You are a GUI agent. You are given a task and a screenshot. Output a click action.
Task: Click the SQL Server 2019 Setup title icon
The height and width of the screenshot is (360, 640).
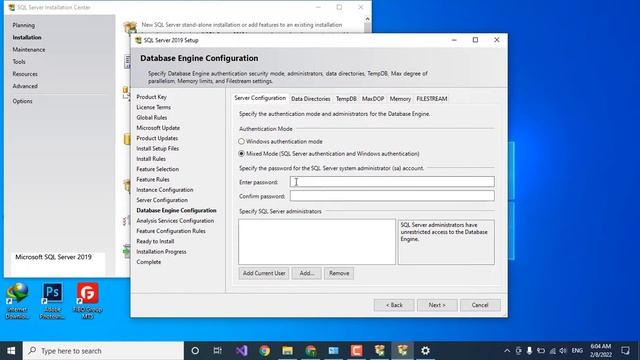click(x=138, y=40)
